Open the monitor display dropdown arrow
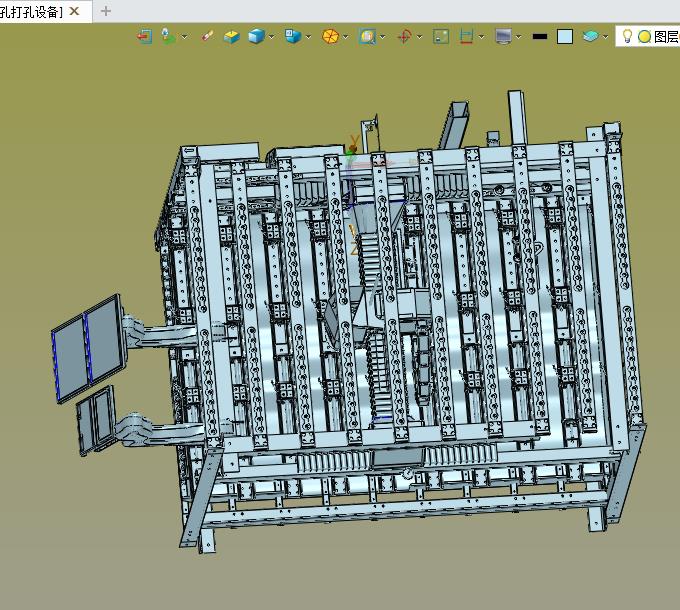This screenshot has height=610, width=680. pos(519,37)
